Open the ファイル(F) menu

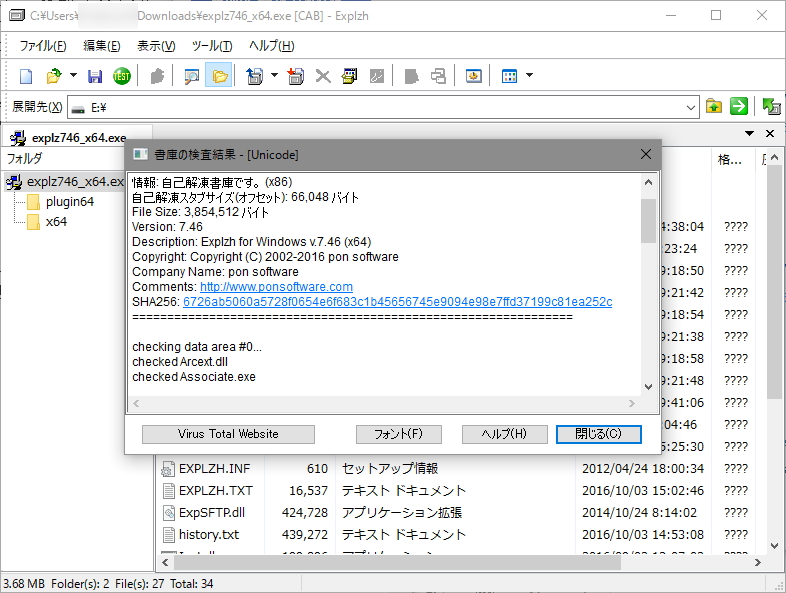pos(43,46)
